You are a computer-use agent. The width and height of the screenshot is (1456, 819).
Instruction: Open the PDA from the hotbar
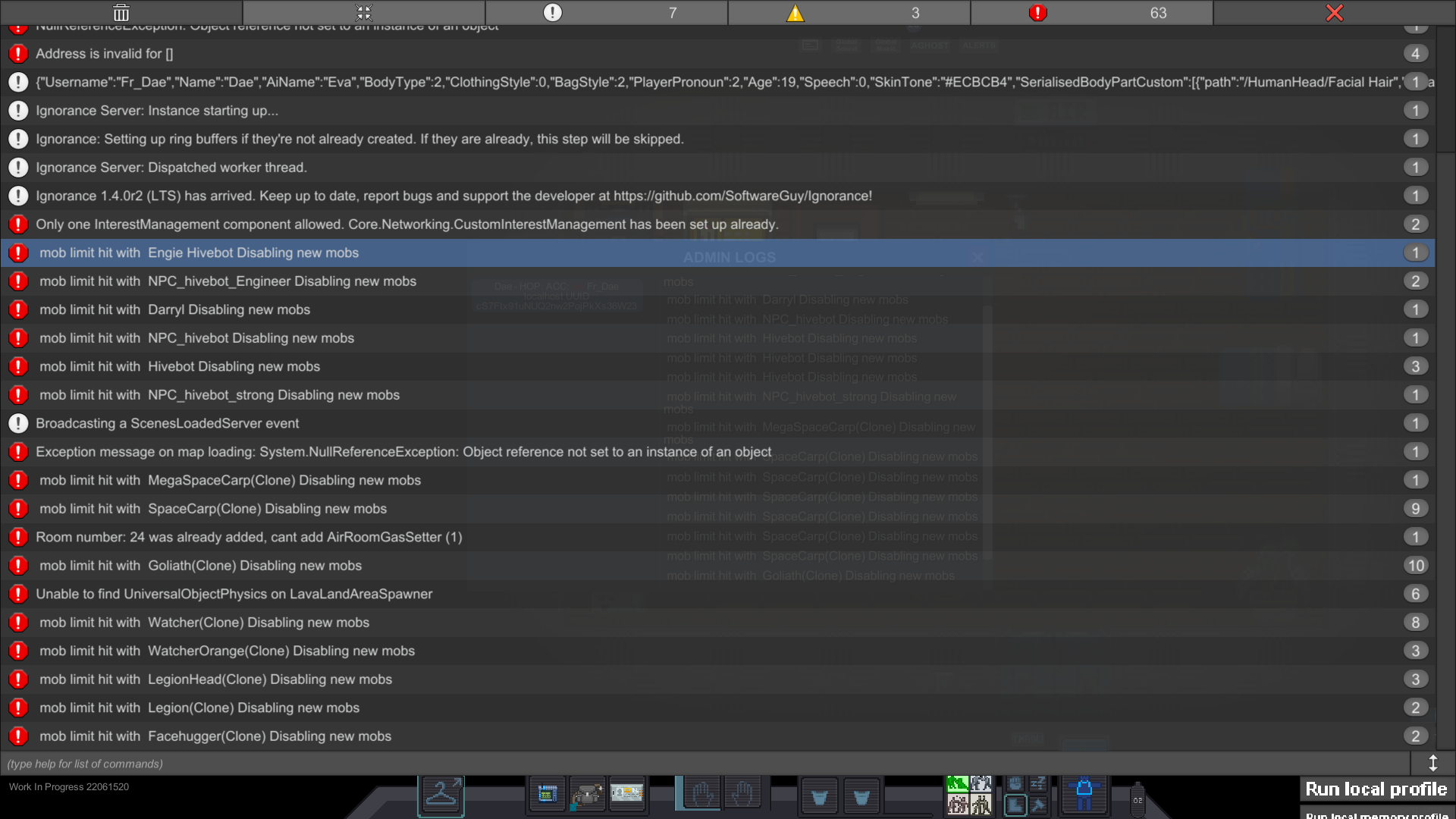click(x=548, y=794)
